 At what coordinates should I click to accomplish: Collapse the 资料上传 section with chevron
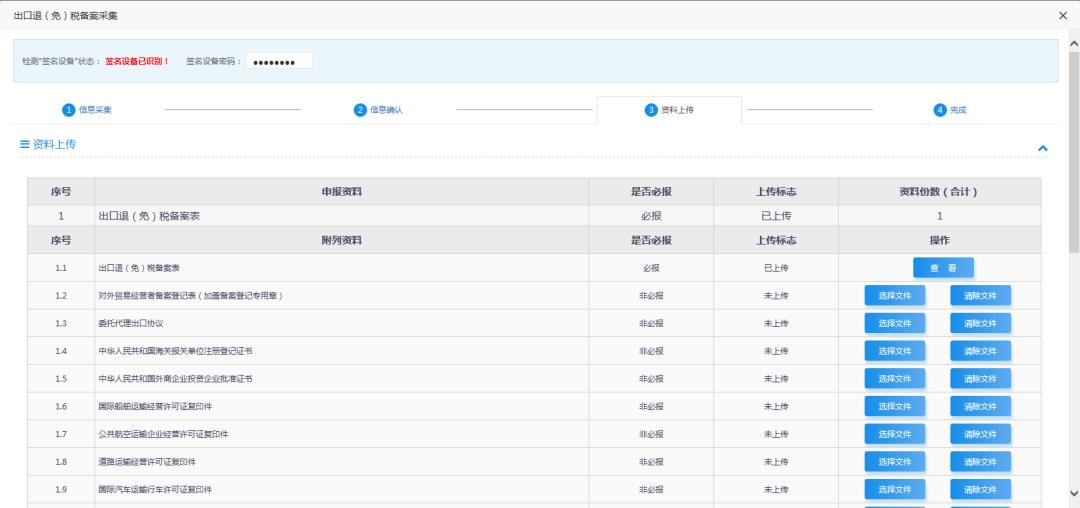pos(1043,148)
